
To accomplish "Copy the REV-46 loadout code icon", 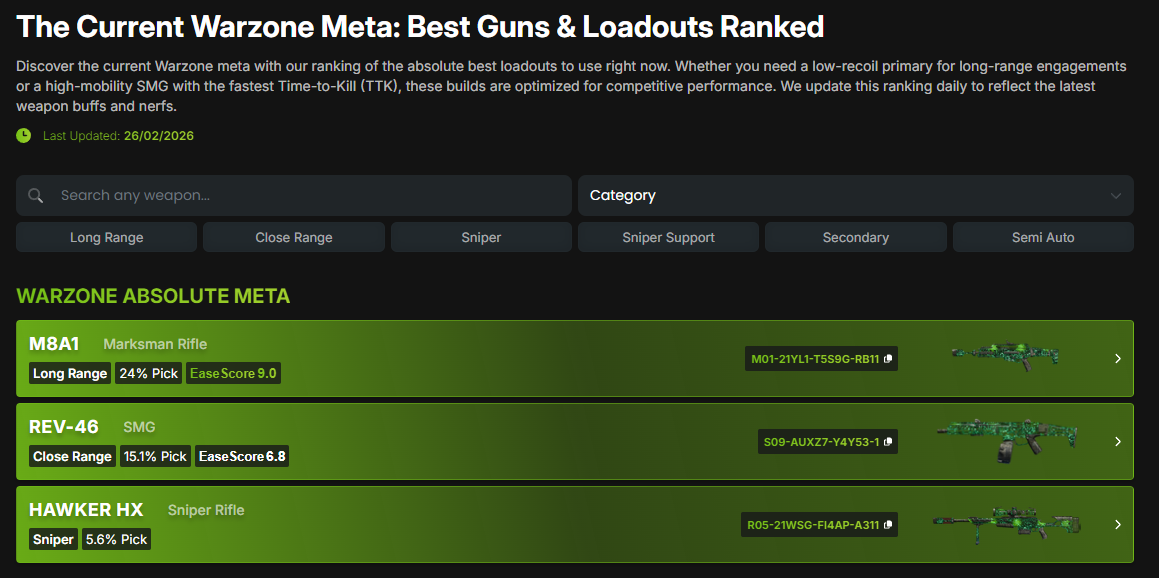I will (888, 442).
